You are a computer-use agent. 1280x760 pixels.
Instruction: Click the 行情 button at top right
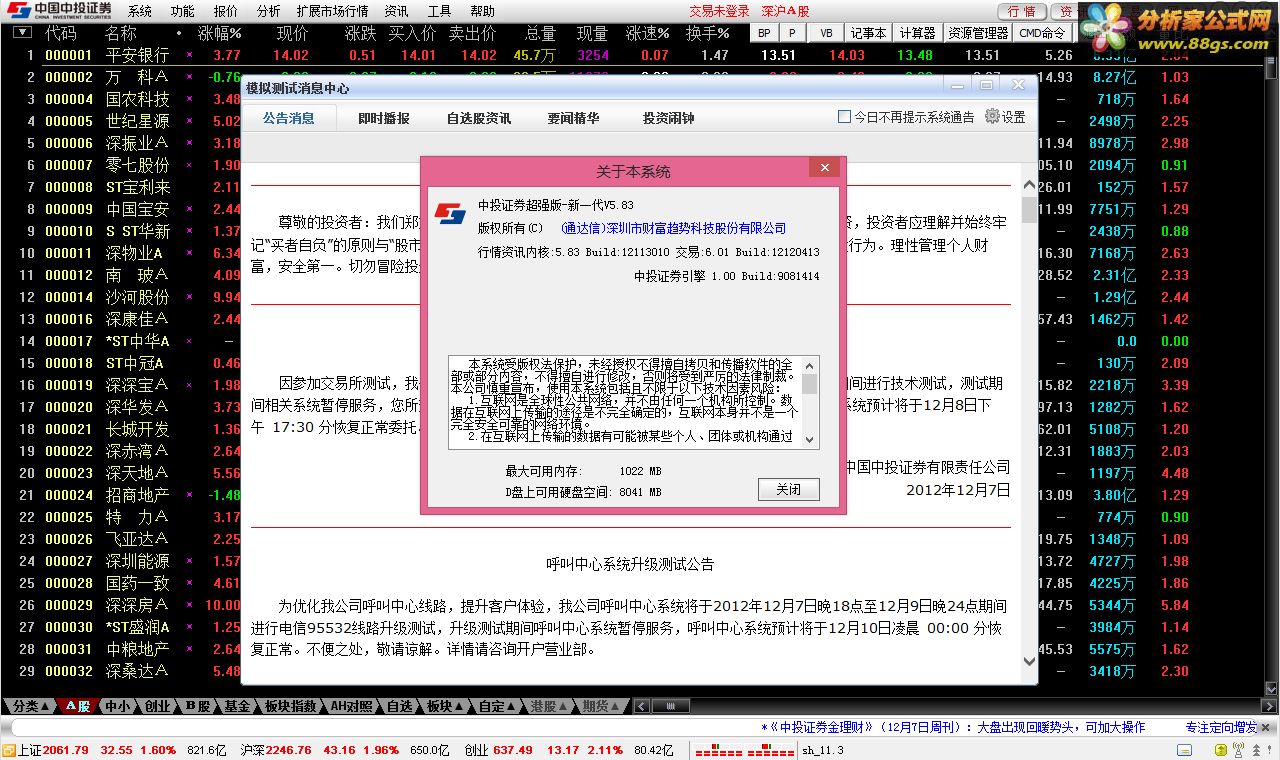[x=1021, y=11]
